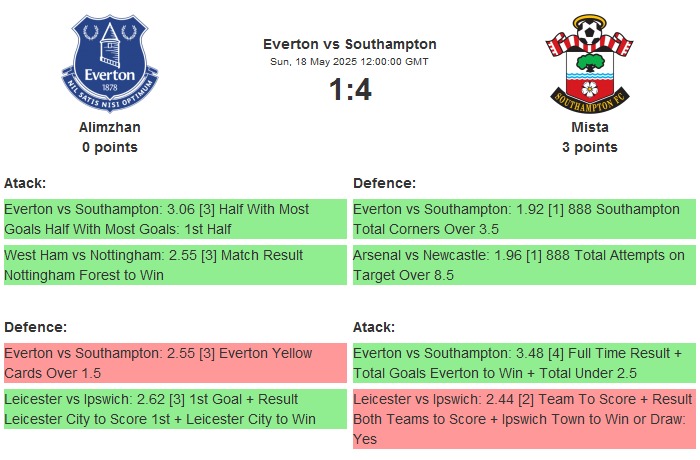Click the red Ipswich Town to Win or Draw bet
700x460 pixels.
524,419
